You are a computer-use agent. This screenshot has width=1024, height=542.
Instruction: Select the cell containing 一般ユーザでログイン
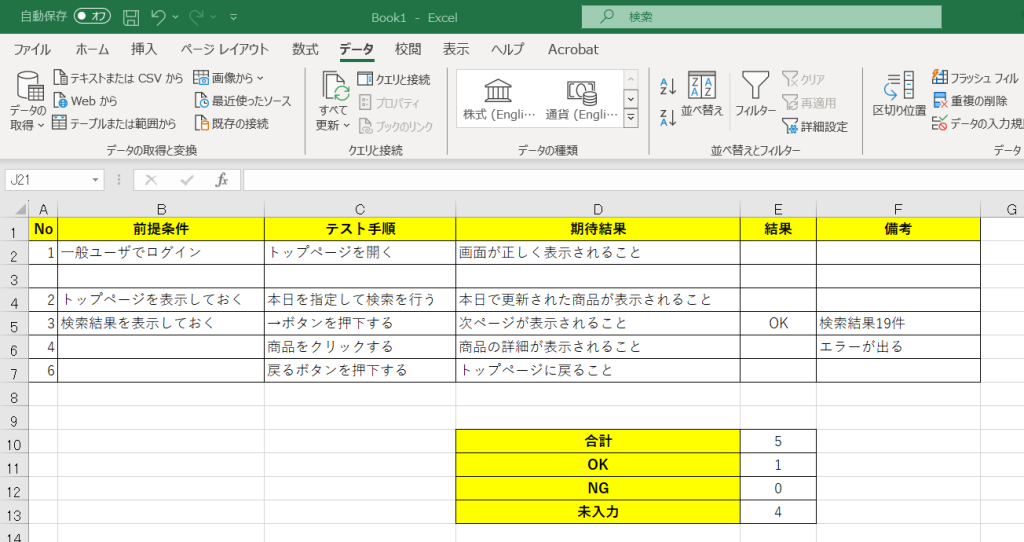coord(161,253)
